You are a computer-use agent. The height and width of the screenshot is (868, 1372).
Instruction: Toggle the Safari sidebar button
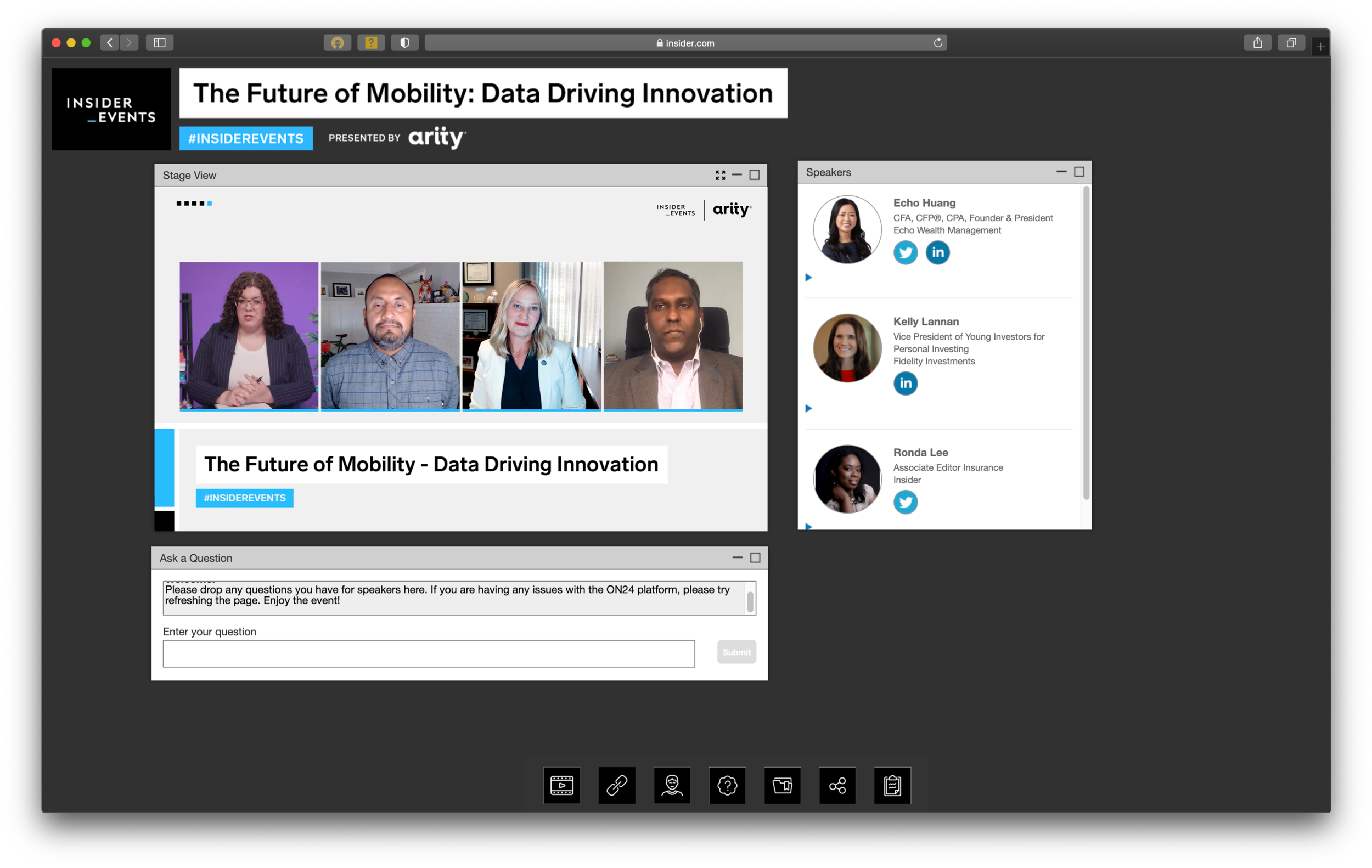pyautogui.click(x=160, y=43)
